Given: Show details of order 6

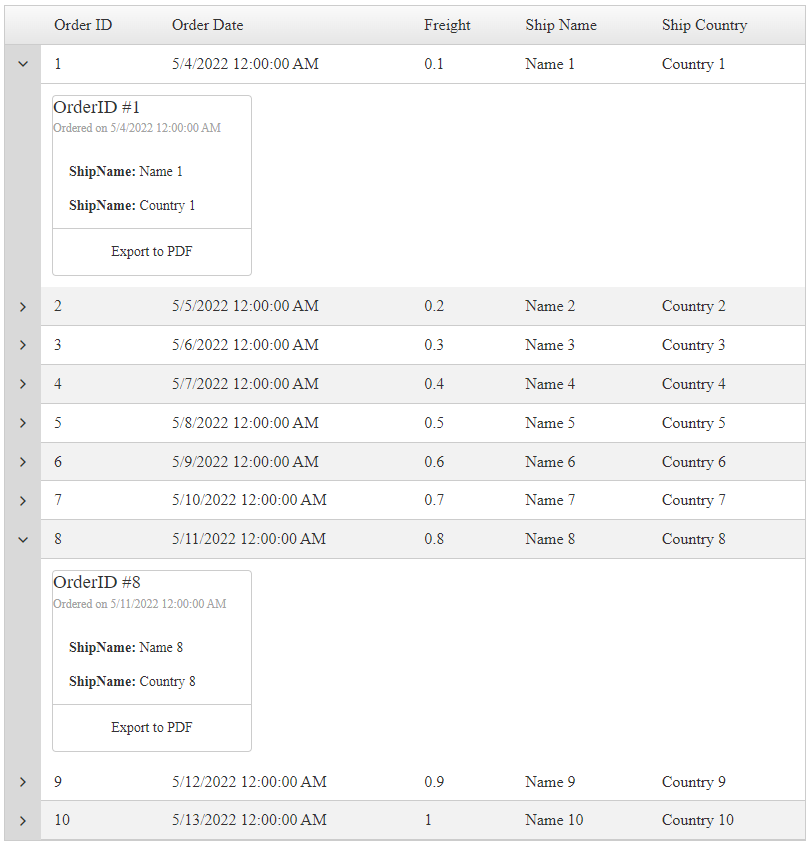Looking at the screenshot, I should pyautogui.click(x=23, y=462).
